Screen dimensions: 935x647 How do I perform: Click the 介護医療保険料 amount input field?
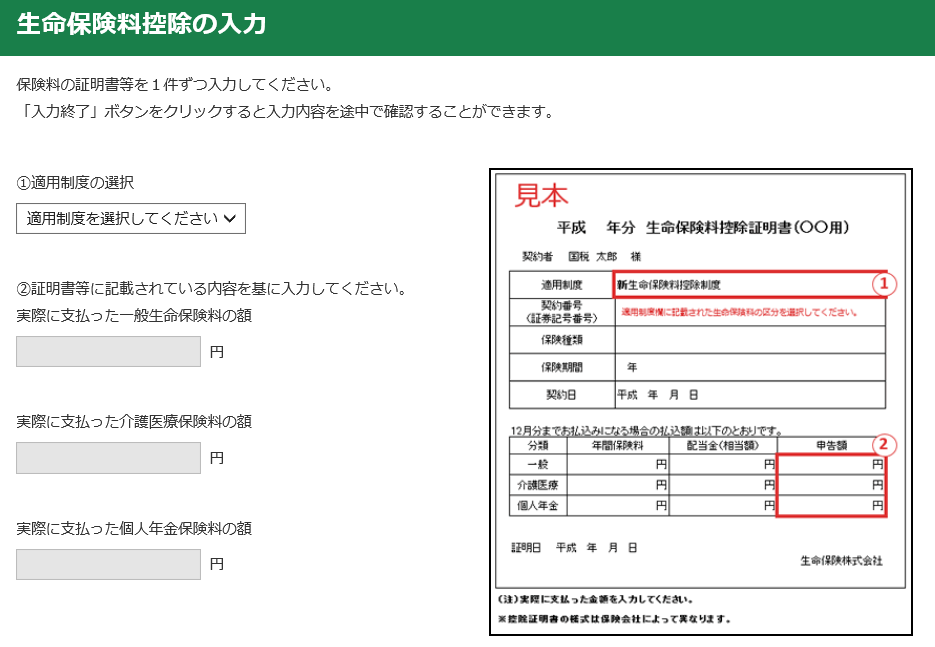(x=107, y=457)
